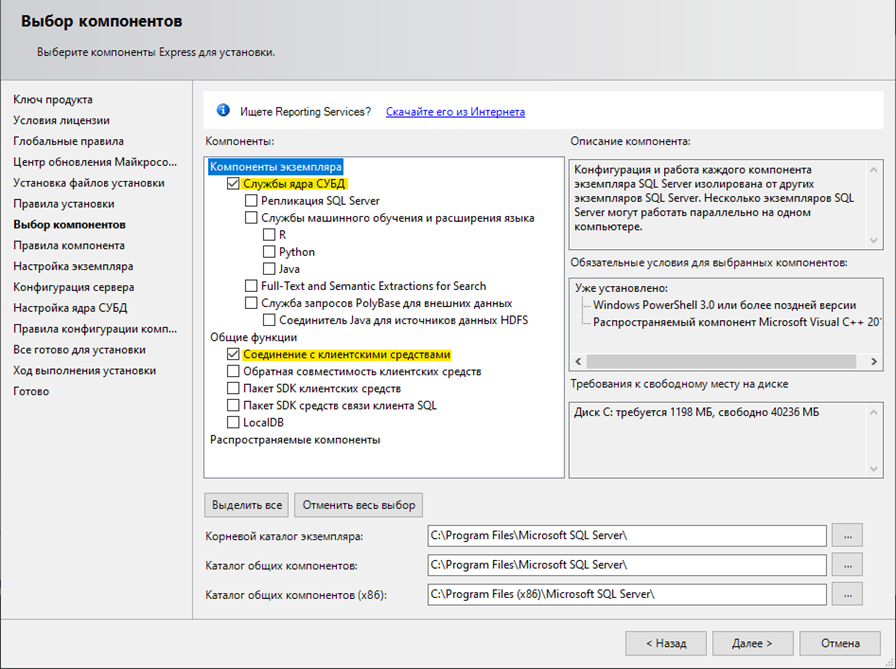This screenshot has width=896, height=669.
Task: Uncheck Службы ядра СУБД checkbox
Action: pyautogui.click(x=234, y=184)
